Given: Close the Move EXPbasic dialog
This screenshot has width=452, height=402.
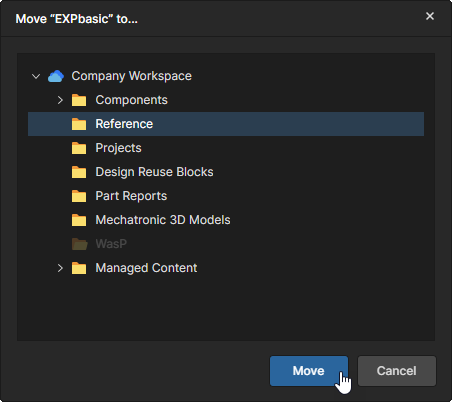Looking at the screenshot, I should pos(430,16).
